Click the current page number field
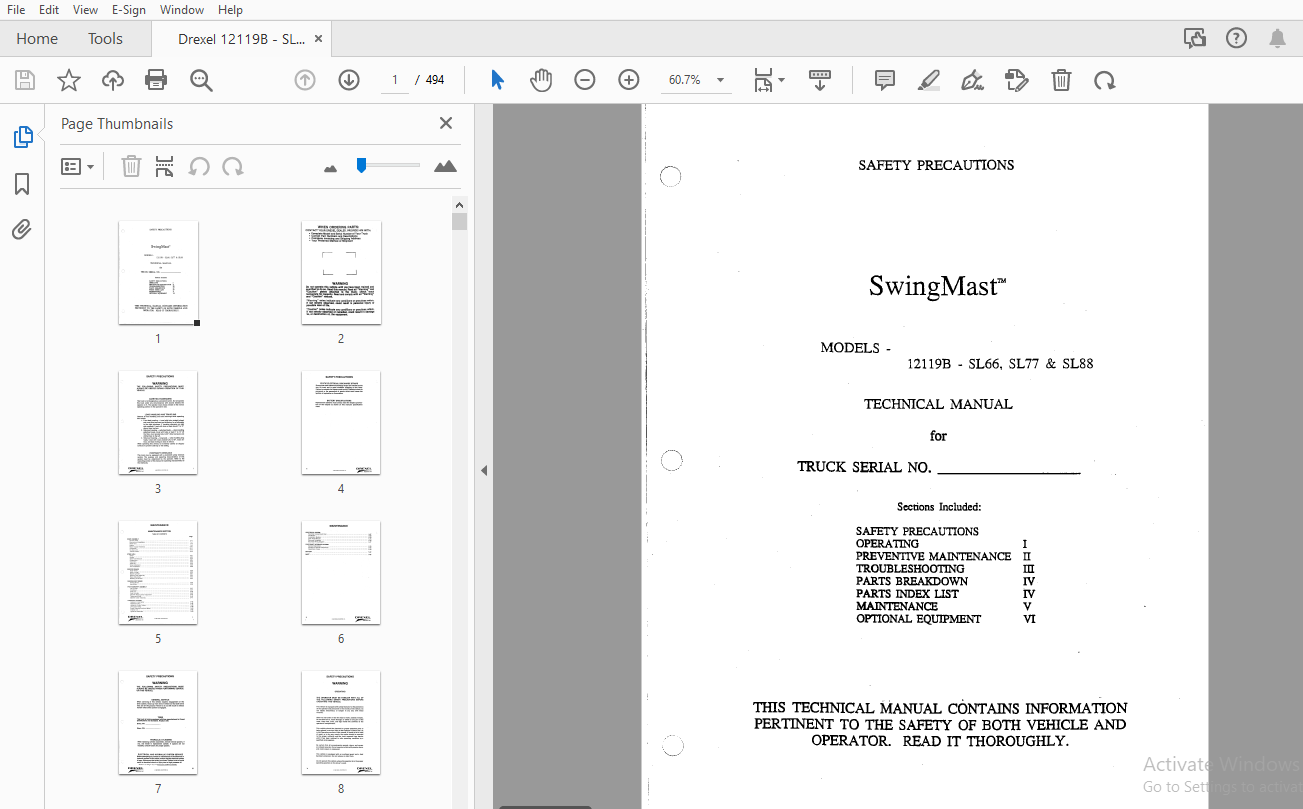Viewport: 1303px width, 809px height. point(395,80)
